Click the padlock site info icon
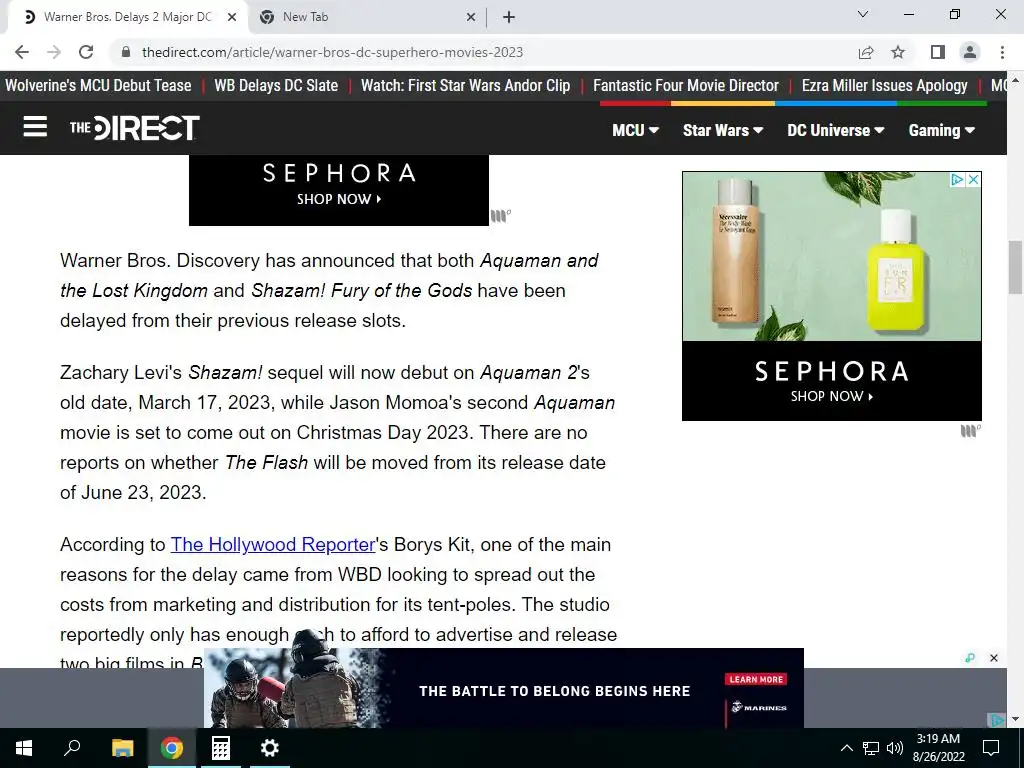 click(x=126, y=52)
